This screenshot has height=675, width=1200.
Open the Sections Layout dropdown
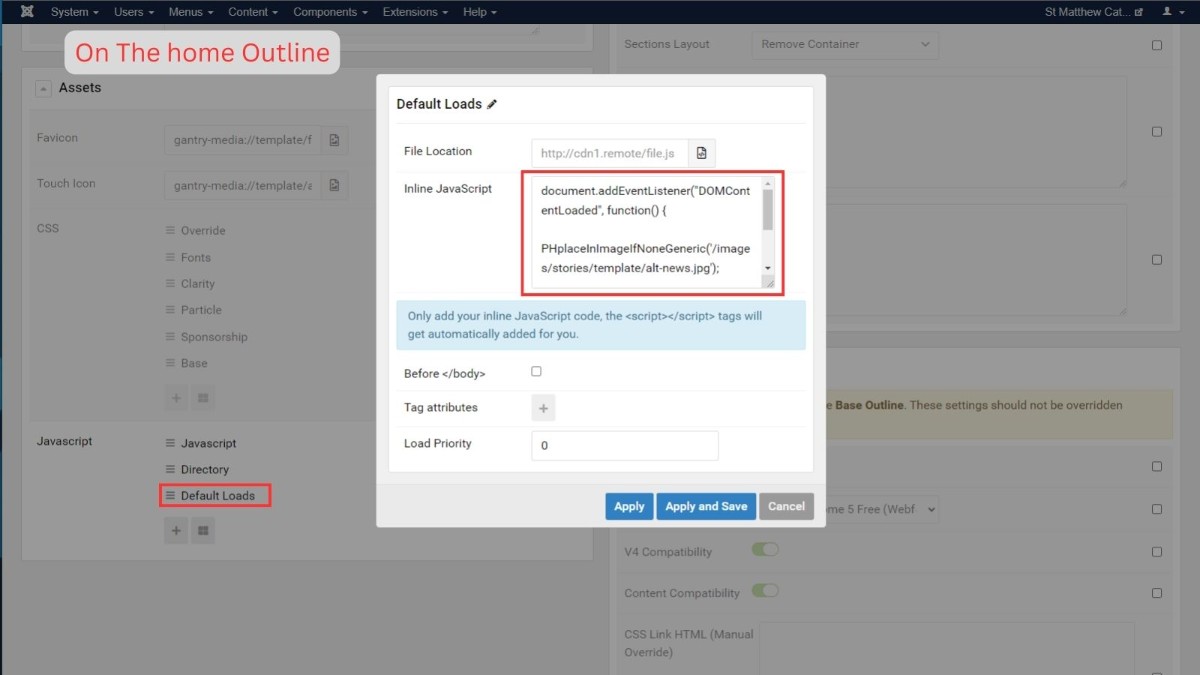[x=845, y=44]
